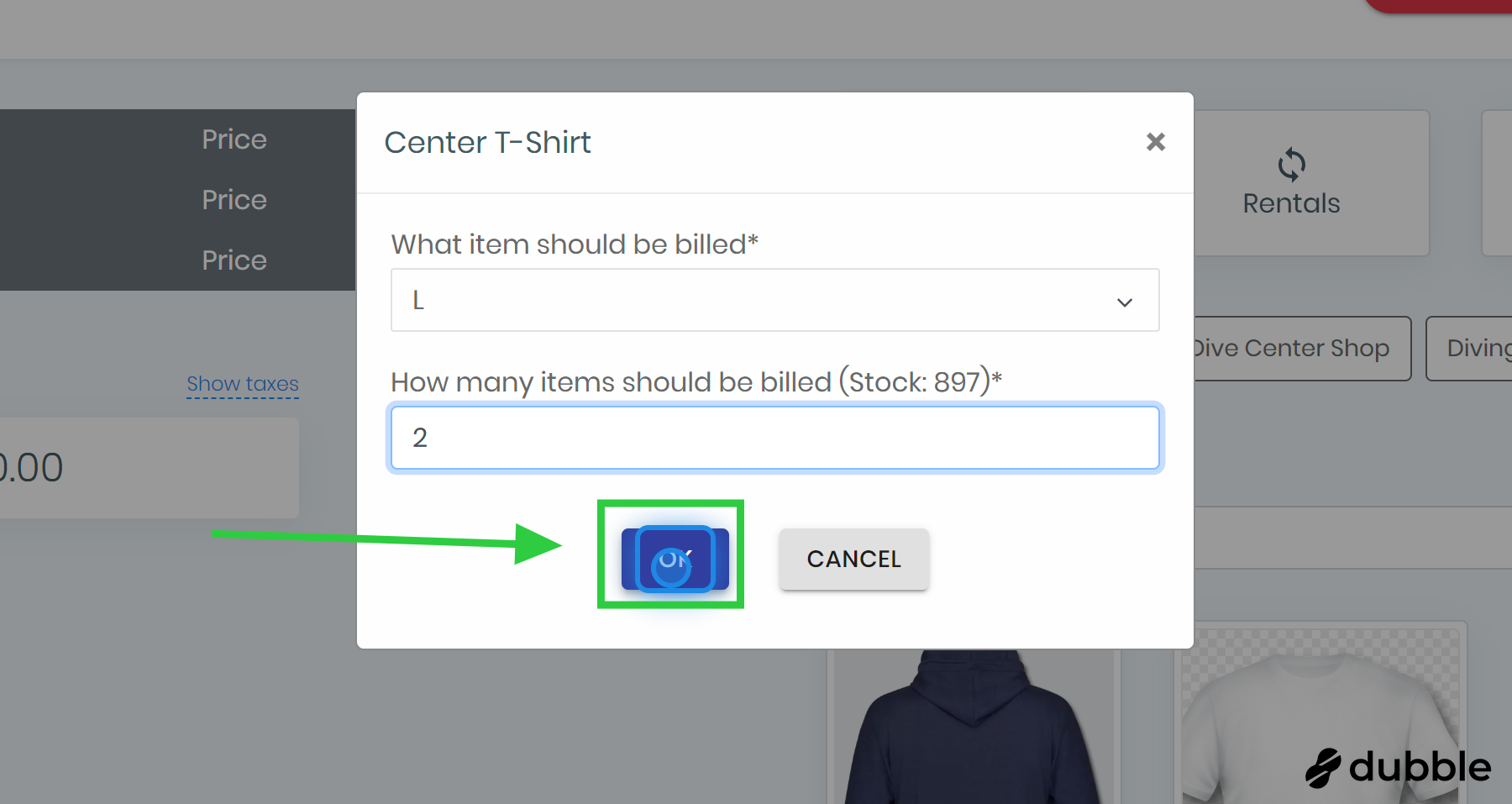Switch to the Dive Center Shop tab
1512x804 pixels.
[1292, 348]
